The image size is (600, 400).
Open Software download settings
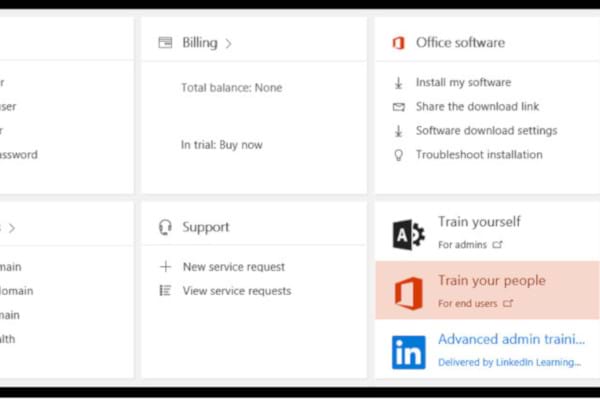[x=486, y=131]
